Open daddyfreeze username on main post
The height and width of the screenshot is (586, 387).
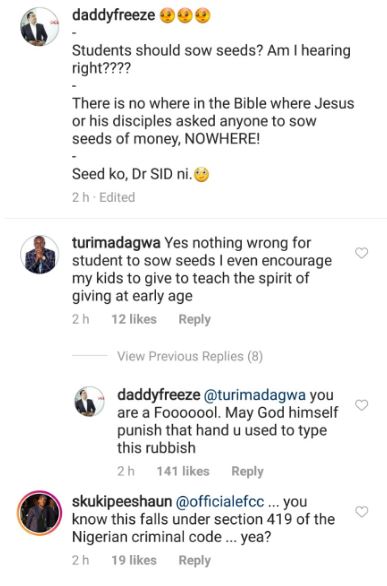coord(113,15)
